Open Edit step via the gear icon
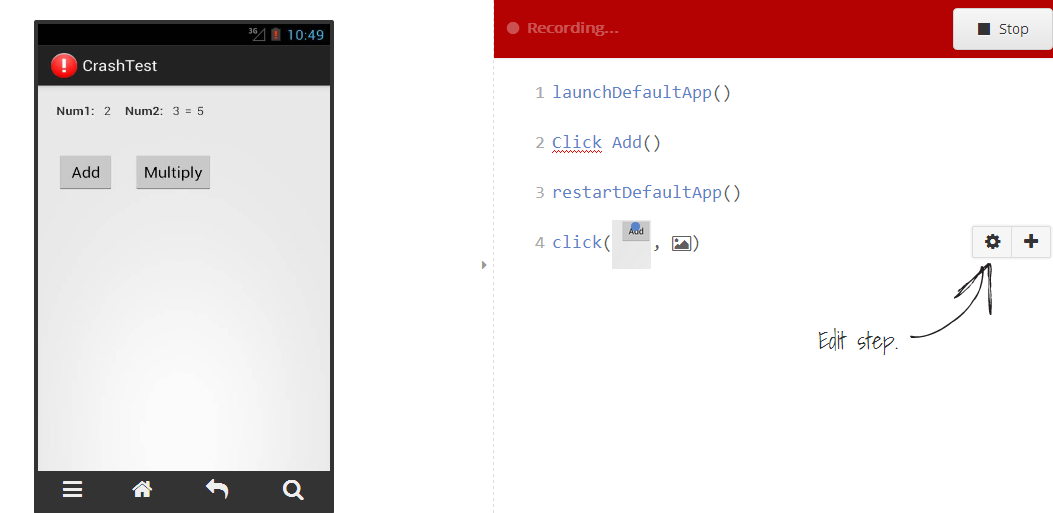Screen dimensions: 1053x513 pos(992,242)
